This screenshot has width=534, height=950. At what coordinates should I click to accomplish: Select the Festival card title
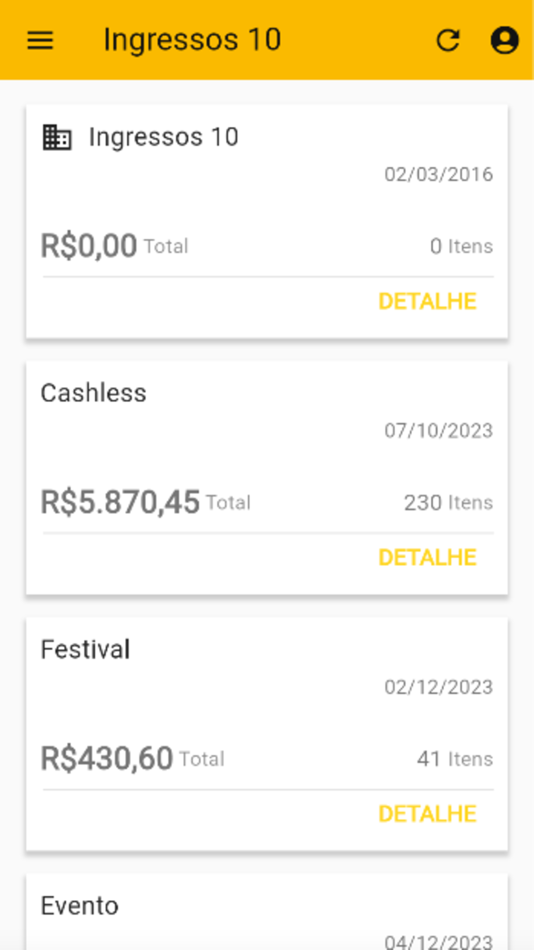click(x=85, y=649)
